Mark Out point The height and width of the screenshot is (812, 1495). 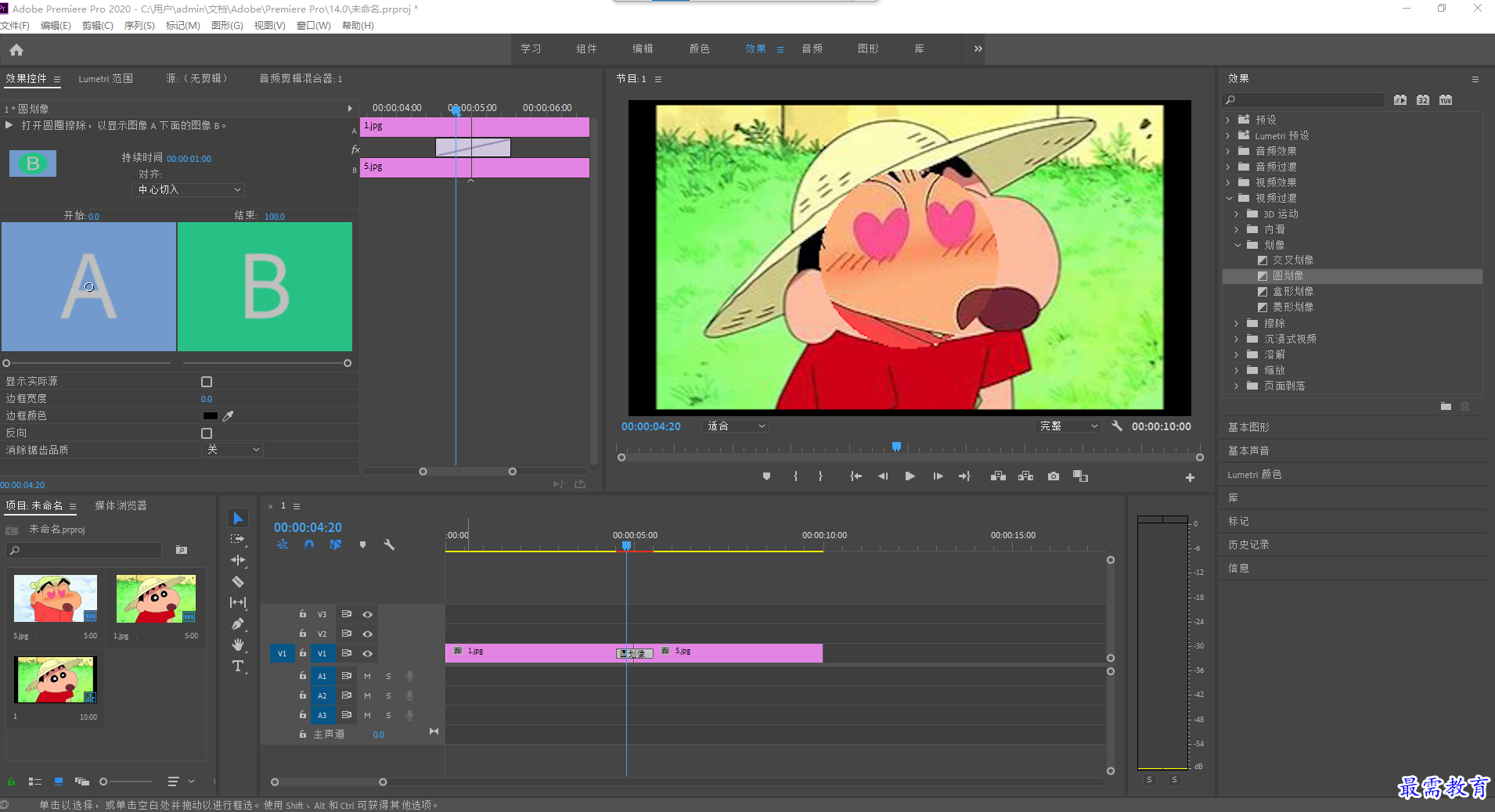point(820,476)
